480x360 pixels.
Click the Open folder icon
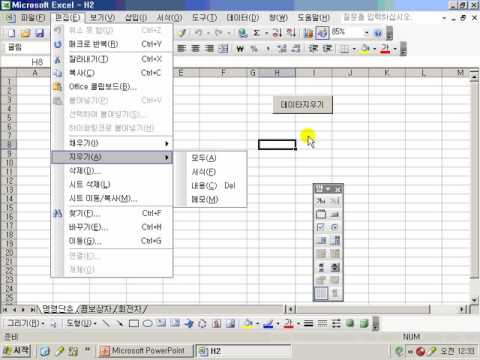(26, 33)
